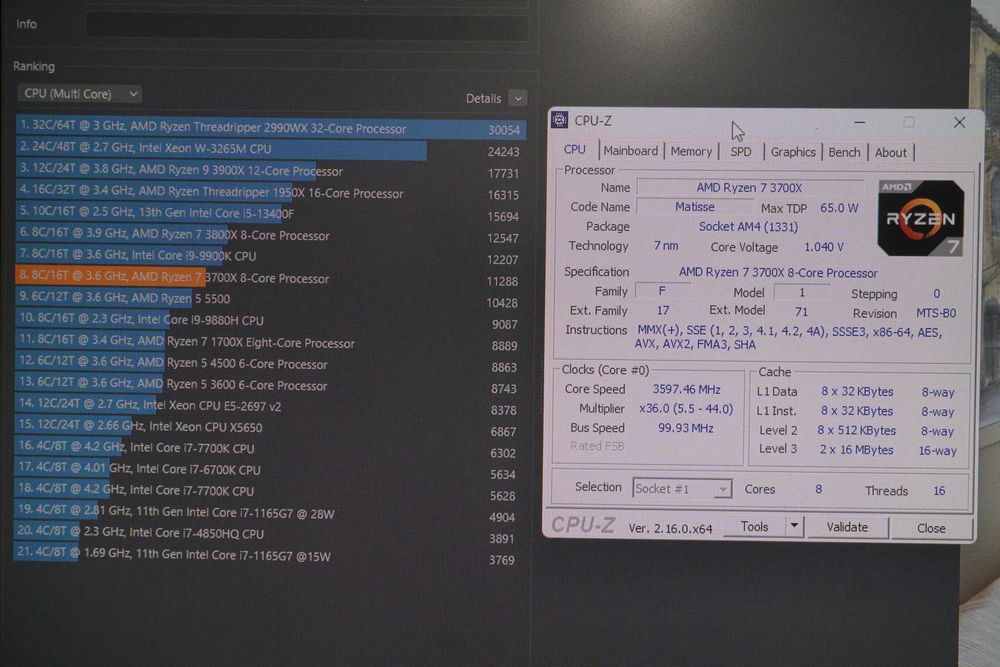This screenshot has height=667, width=1000.
Task: Open the Bench tab
Action: coord(844,152)
